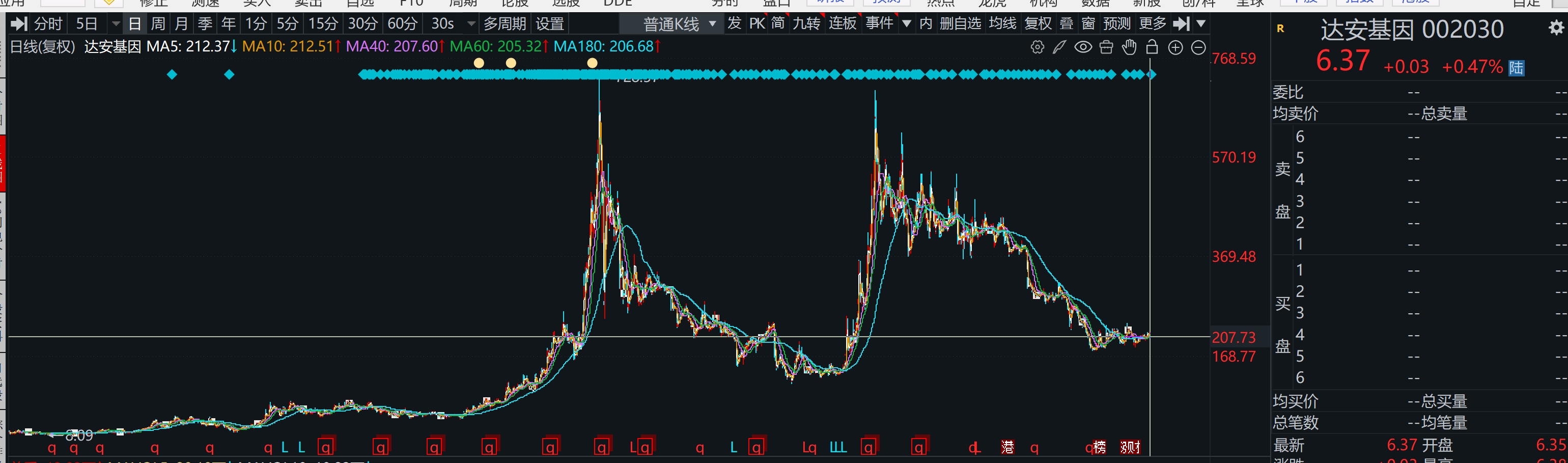Screen dimensions: 1568x463
Task: Click the MA10: 212.51 indicator label
Action: [x=292, y=46]
